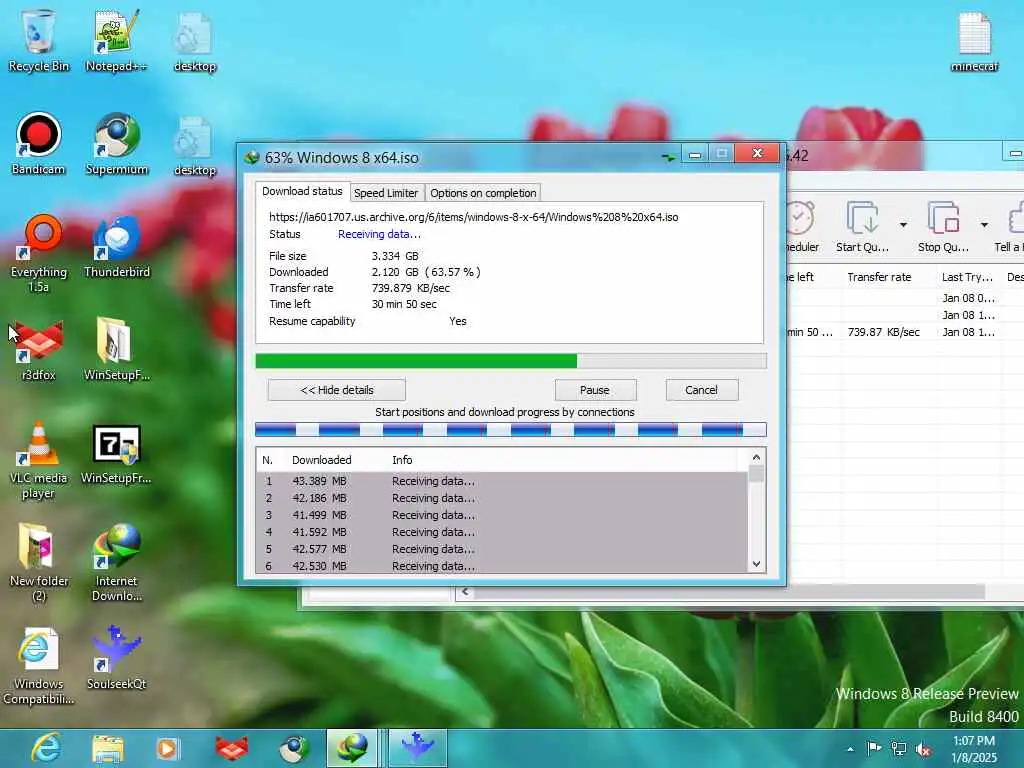
Task: Select connection row 6 with 42.530 MB
Action: [502, 566]
